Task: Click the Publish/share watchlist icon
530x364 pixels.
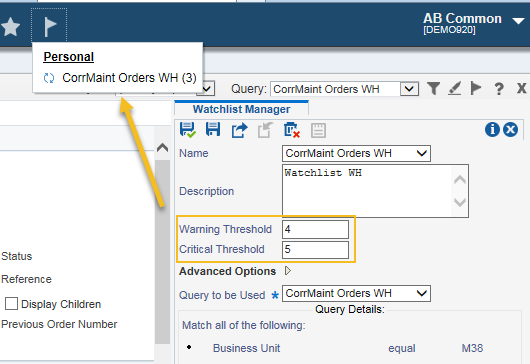Action: click(x=239, y=130)
